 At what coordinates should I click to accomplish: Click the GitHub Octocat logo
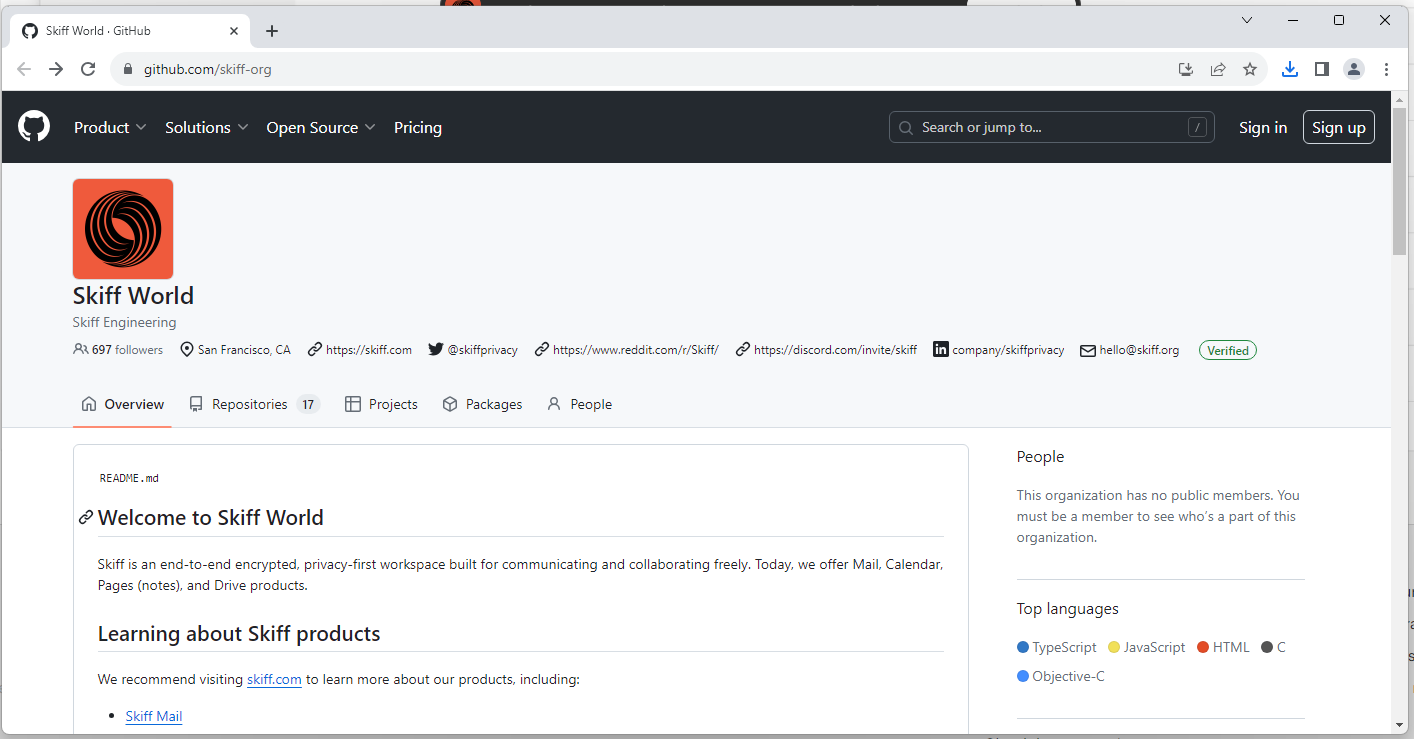coord(34,127)
